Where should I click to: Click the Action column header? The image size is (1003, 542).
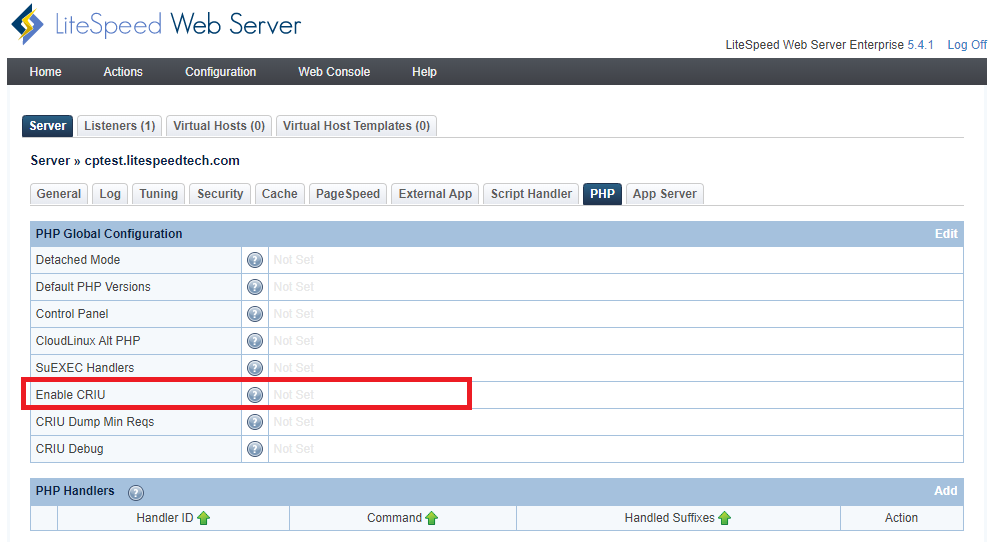click(901, 518)
